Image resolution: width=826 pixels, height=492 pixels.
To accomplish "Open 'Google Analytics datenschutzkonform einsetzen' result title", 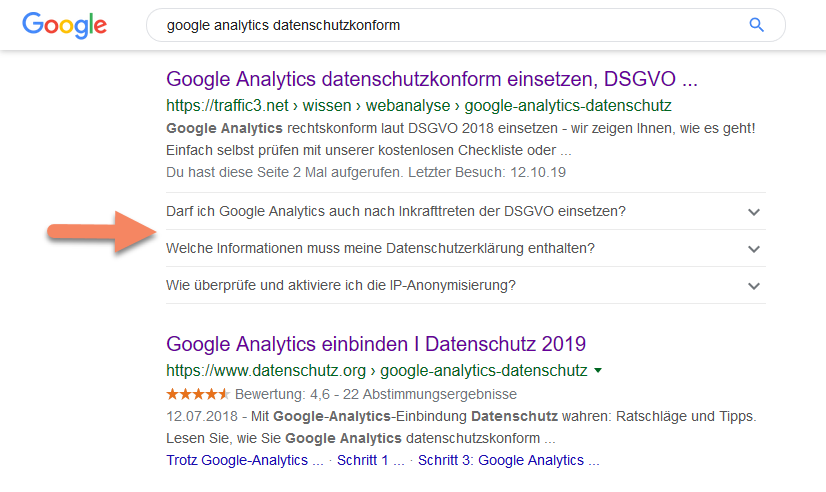I will point(431,79).
